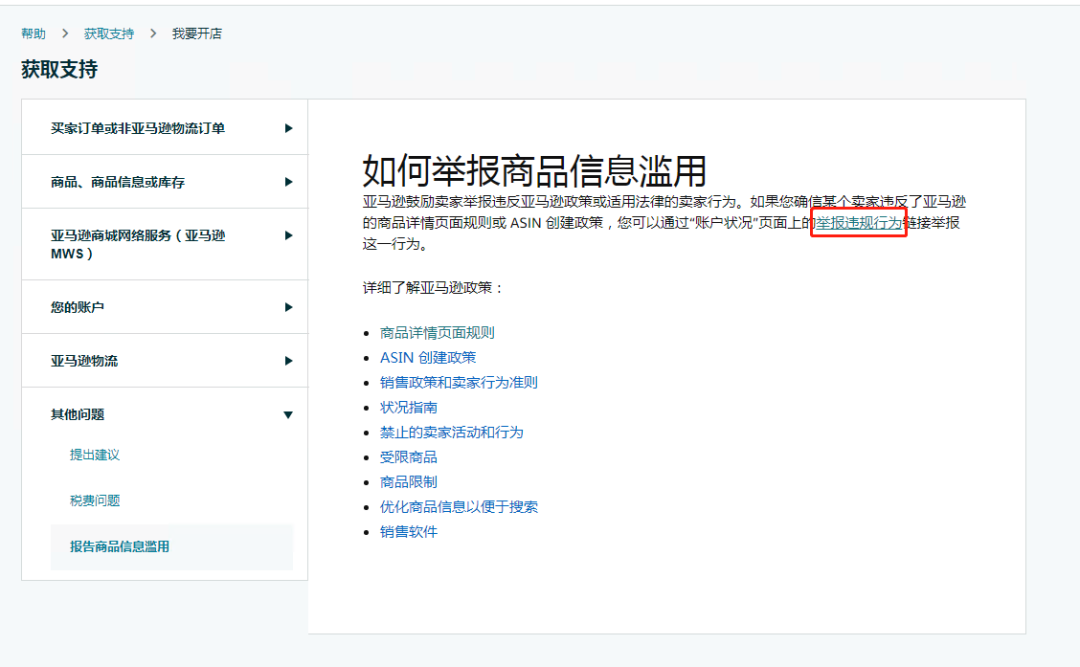Click the down-arrow icon on 其他问题

pos(288,414)
